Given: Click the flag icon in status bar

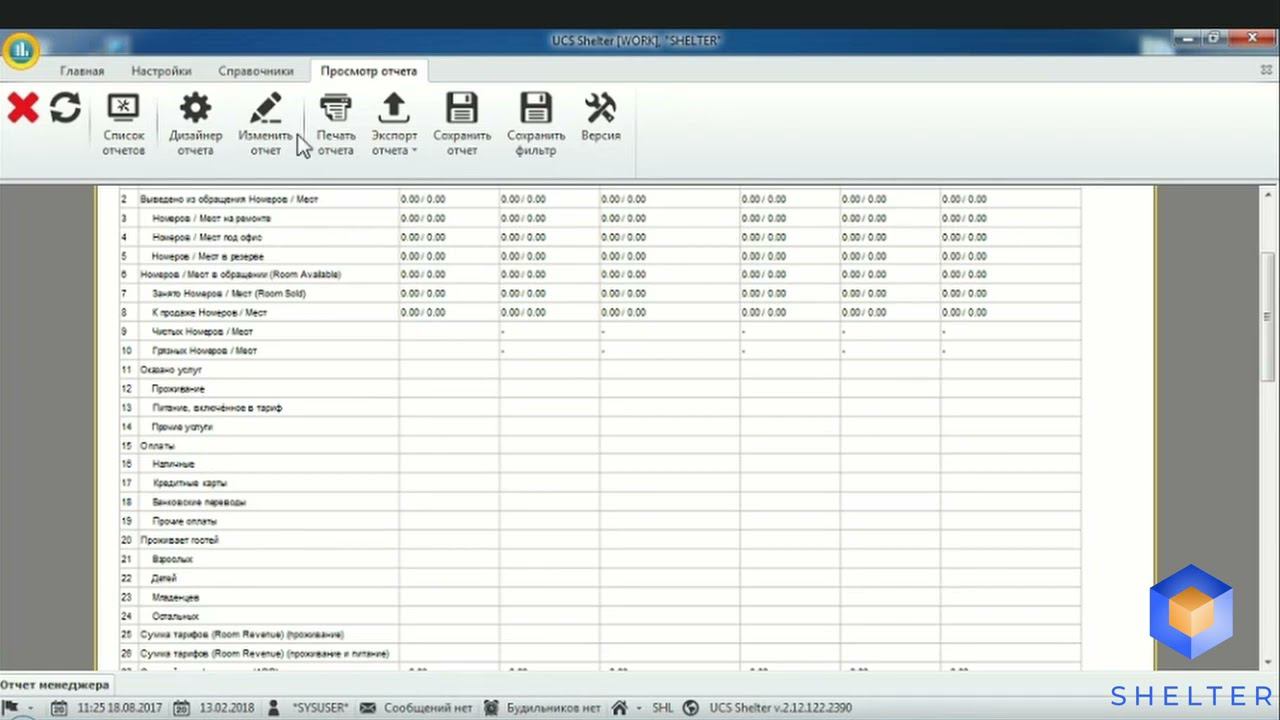Looking at the screenshot, I should coord(11,707).
